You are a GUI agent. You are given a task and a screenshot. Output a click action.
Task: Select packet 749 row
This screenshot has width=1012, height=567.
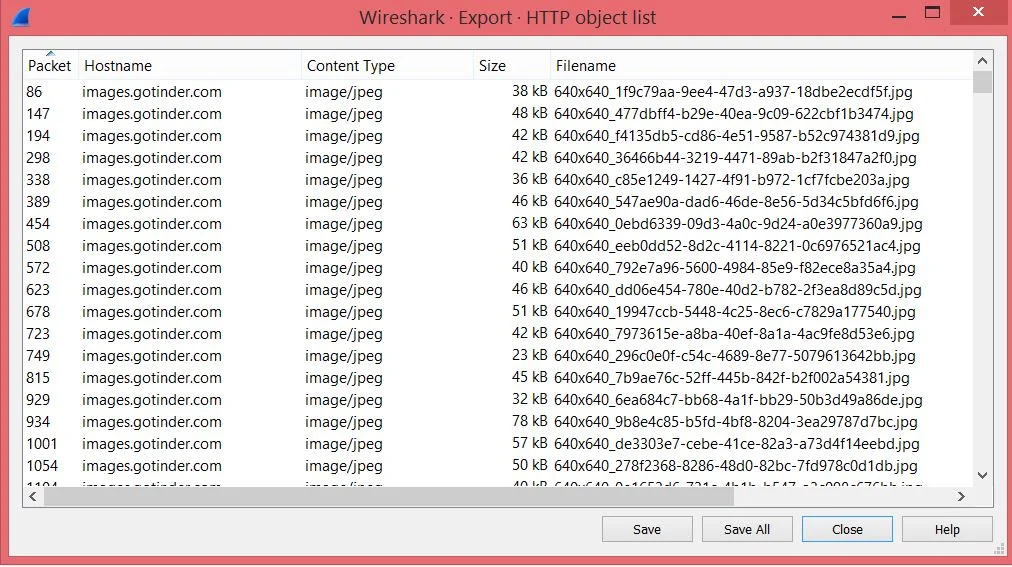coord(497,355)
